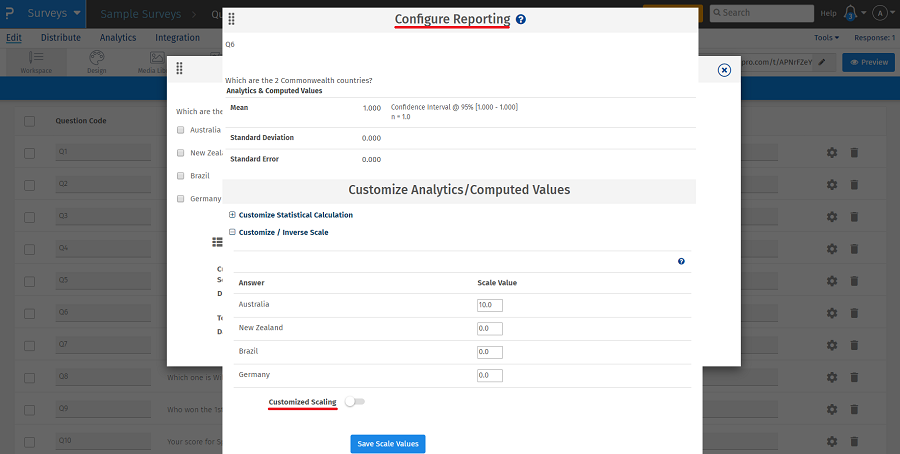Toggle the Customized Scaling switch
The image size is (900, 454).
pyautogui.click(x=354, y=402)
